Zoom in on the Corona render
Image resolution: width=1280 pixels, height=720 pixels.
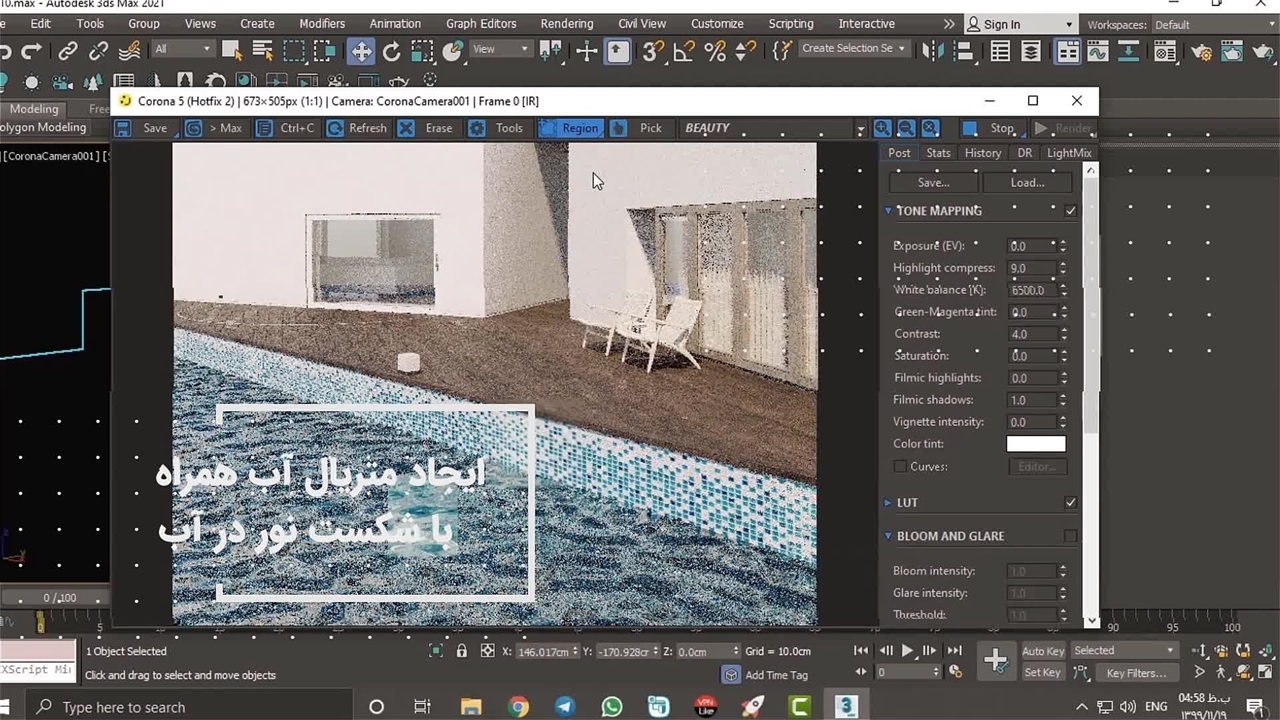pos(882,128)
